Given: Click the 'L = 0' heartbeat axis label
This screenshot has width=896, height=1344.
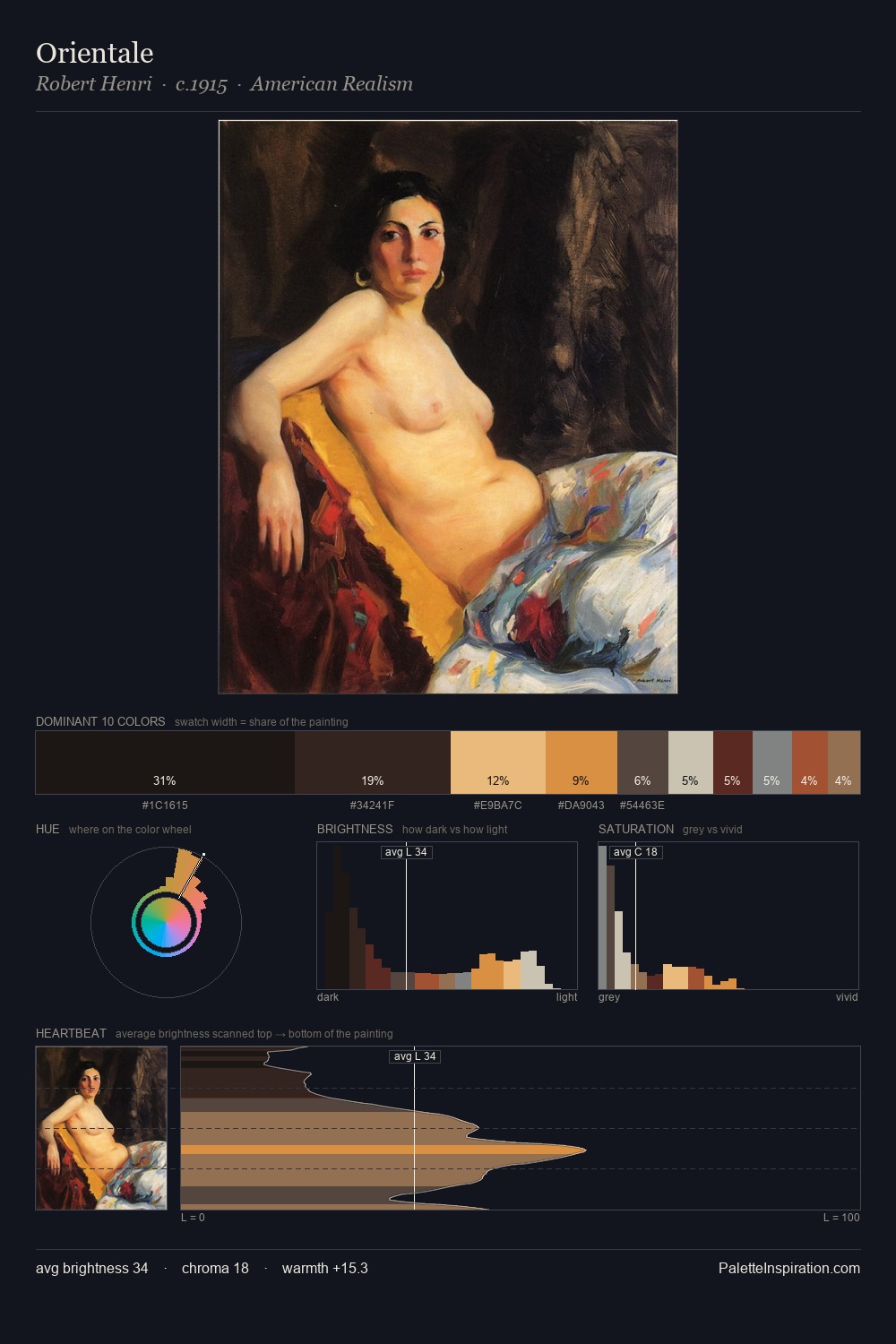Looking at the screenshot, I should pyautogui.click(x=193, y=1218).
